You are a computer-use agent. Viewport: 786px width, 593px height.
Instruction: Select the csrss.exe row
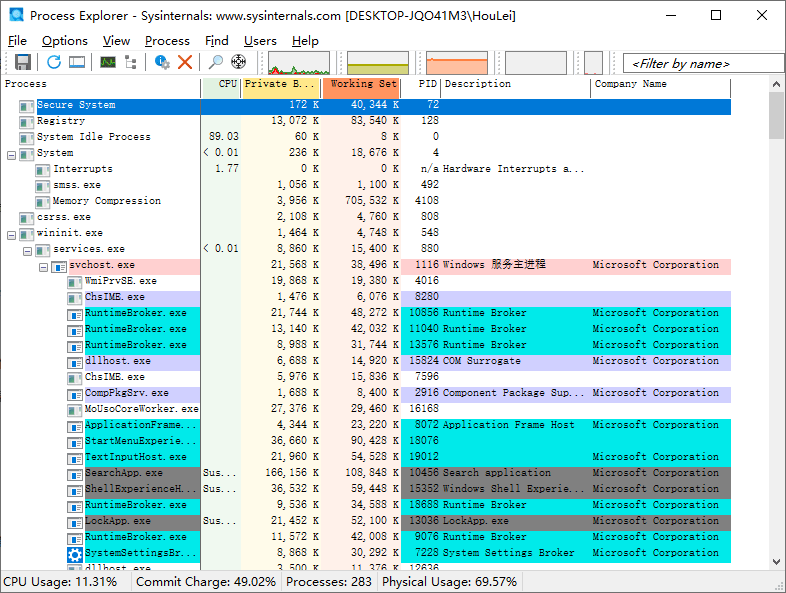pos(366,217)
